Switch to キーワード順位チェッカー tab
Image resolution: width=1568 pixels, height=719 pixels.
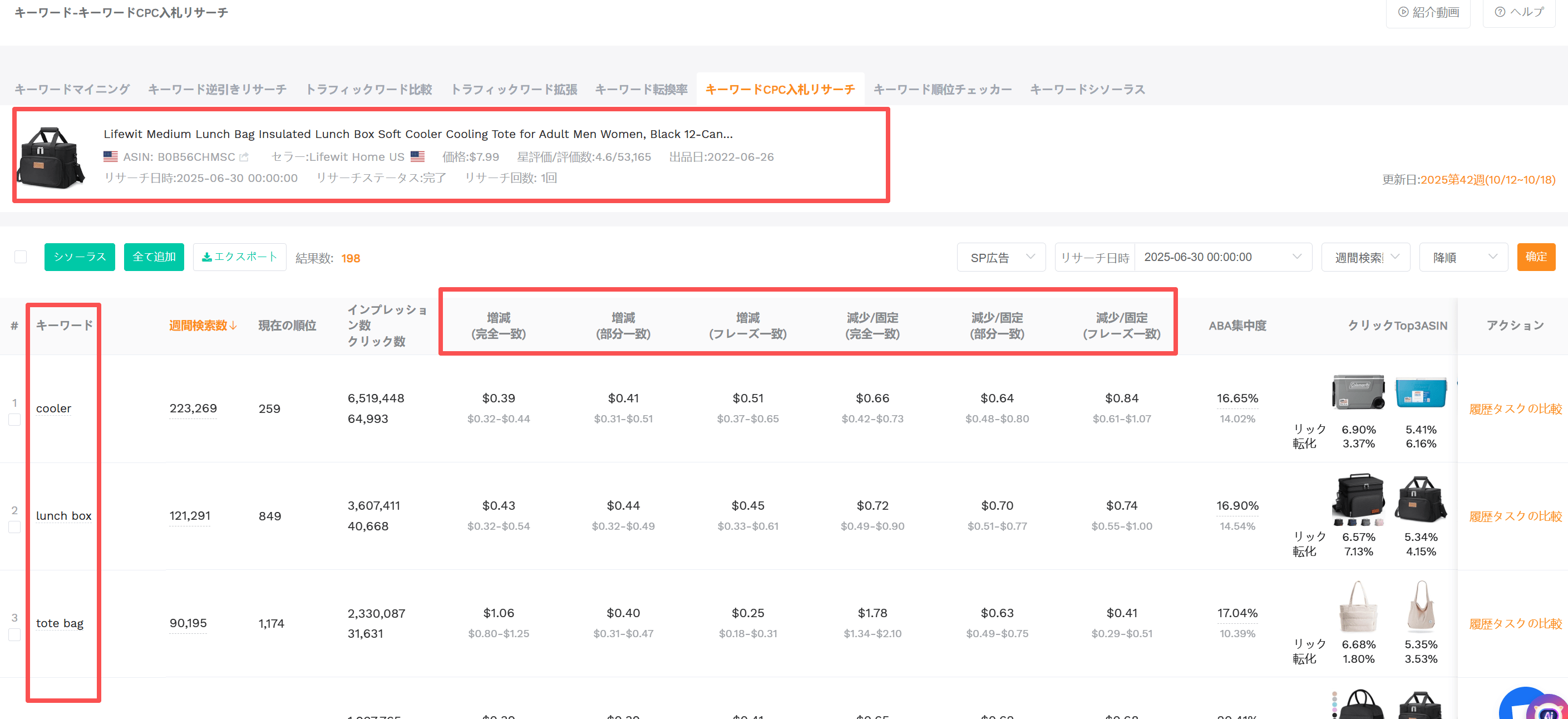[942, 90]
